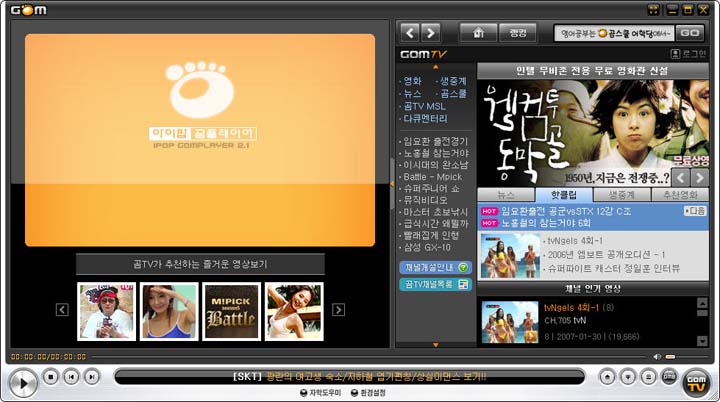The height and width of the screenshot is (402, 720).
Task: Start playback with the Play button
Action: coord(23,383)
